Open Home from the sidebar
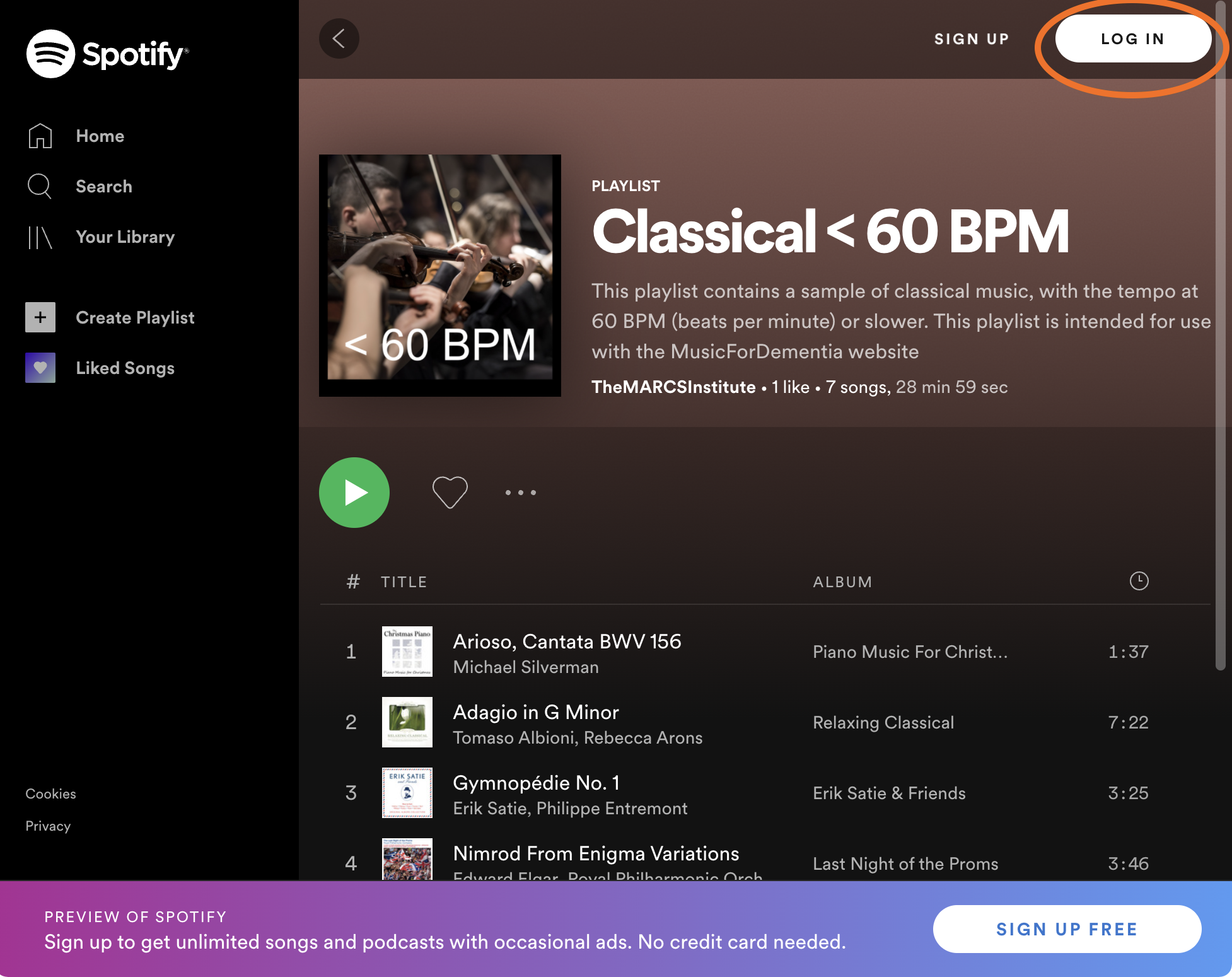 100,136
